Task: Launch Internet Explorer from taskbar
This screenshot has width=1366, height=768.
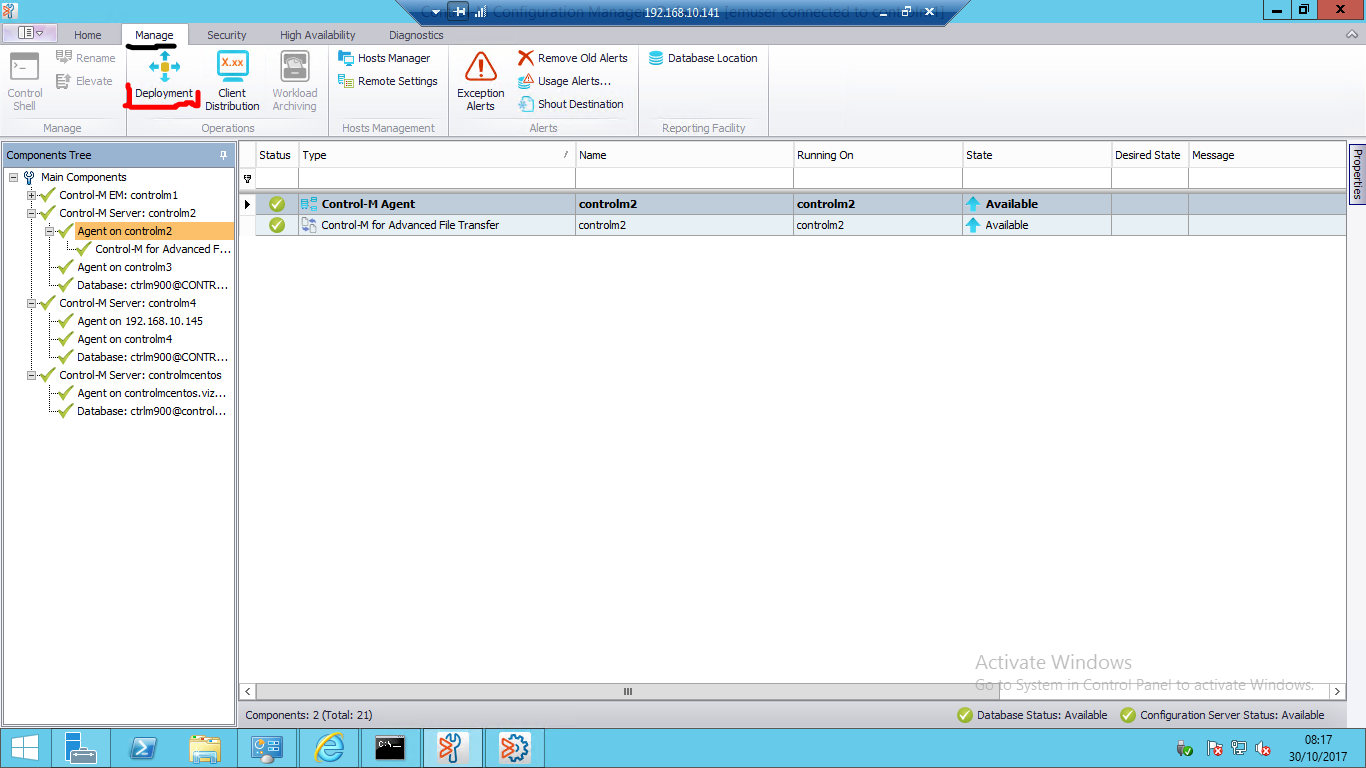Action: coord(328,748)
